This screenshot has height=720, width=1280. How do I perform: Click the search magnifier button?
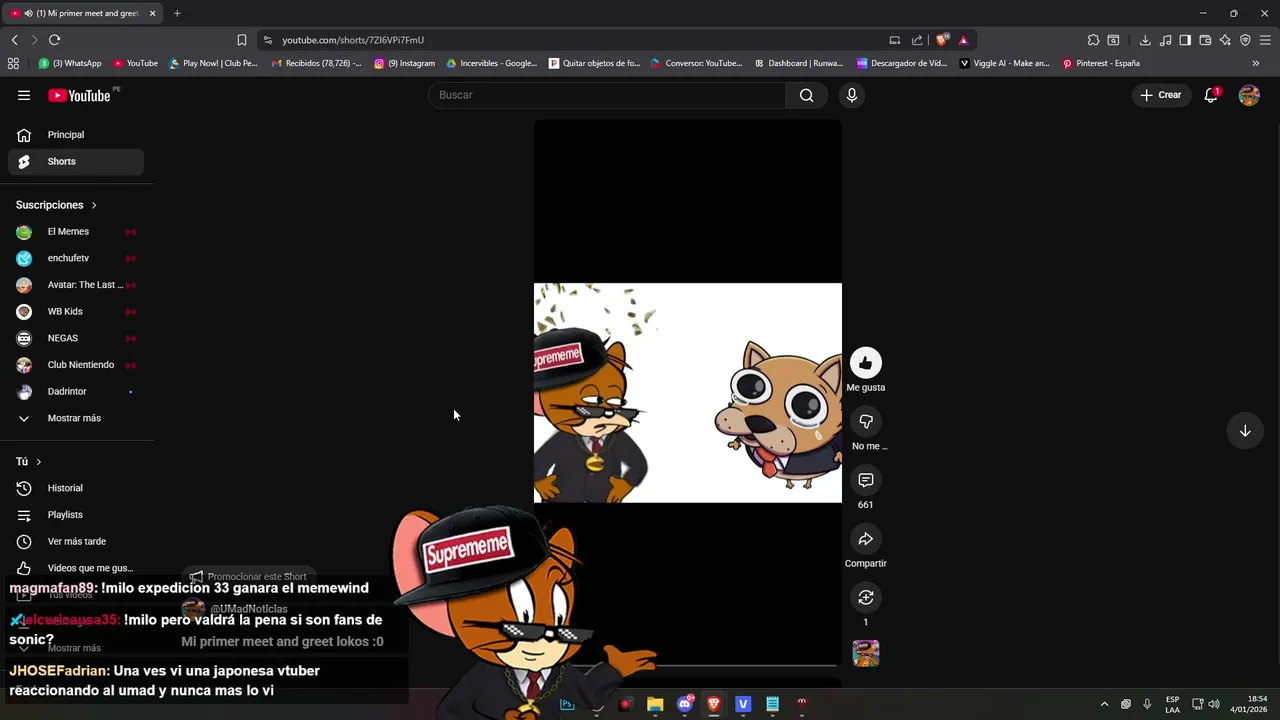click(x=806, y=95)
